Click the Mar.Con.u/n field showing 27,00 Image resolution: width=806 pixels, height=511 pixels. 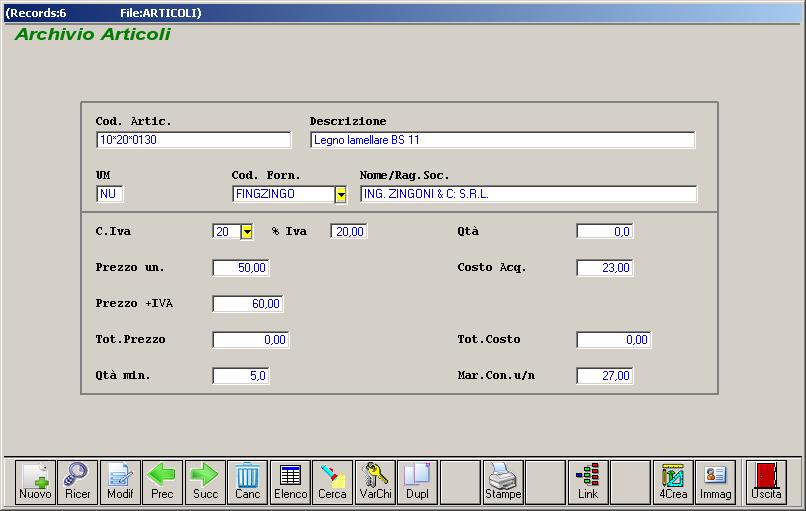(604, 376)
